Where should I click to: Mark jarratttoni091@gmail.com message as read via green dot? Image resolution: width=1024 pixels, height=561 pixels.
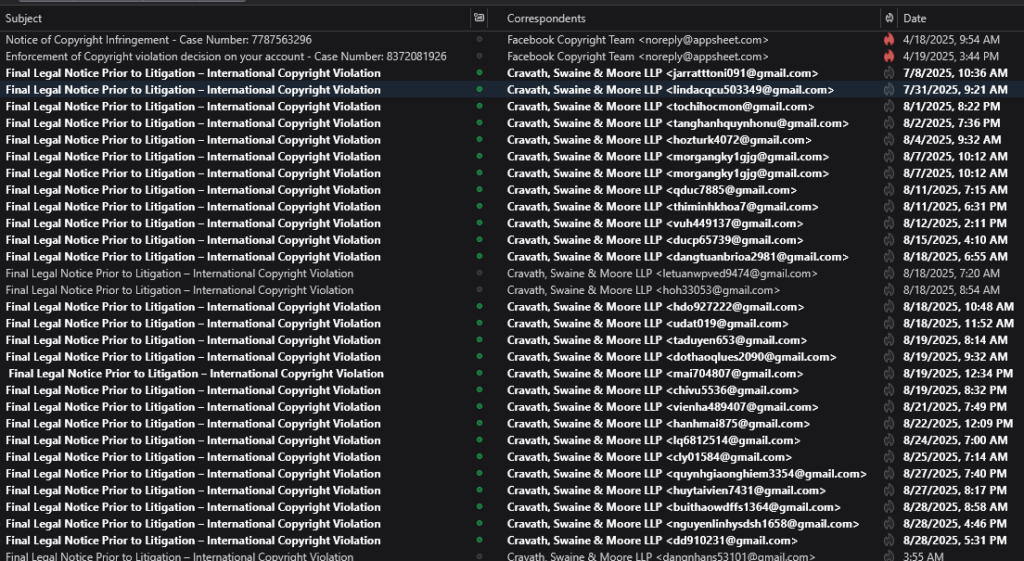(479, 73)
